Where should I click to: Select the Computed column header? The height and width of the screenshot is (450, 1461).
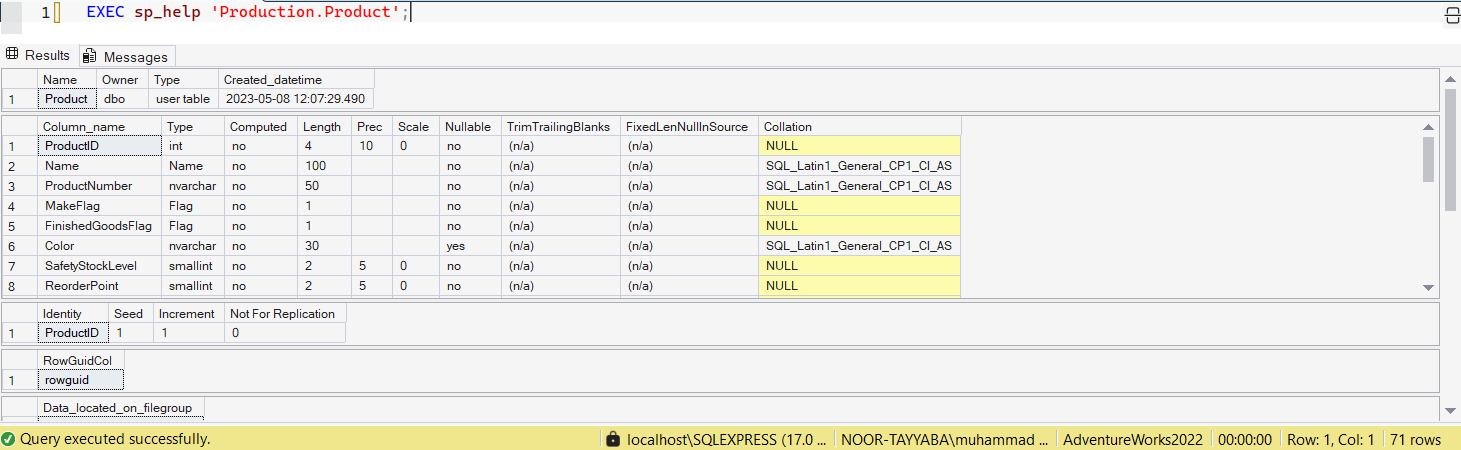(x=260, y=127)
